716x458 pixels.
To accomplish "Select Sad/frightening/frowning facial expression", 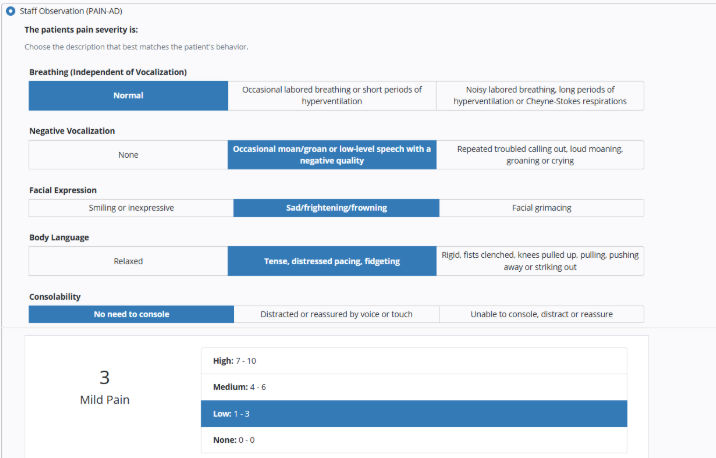I will point(336,208).
